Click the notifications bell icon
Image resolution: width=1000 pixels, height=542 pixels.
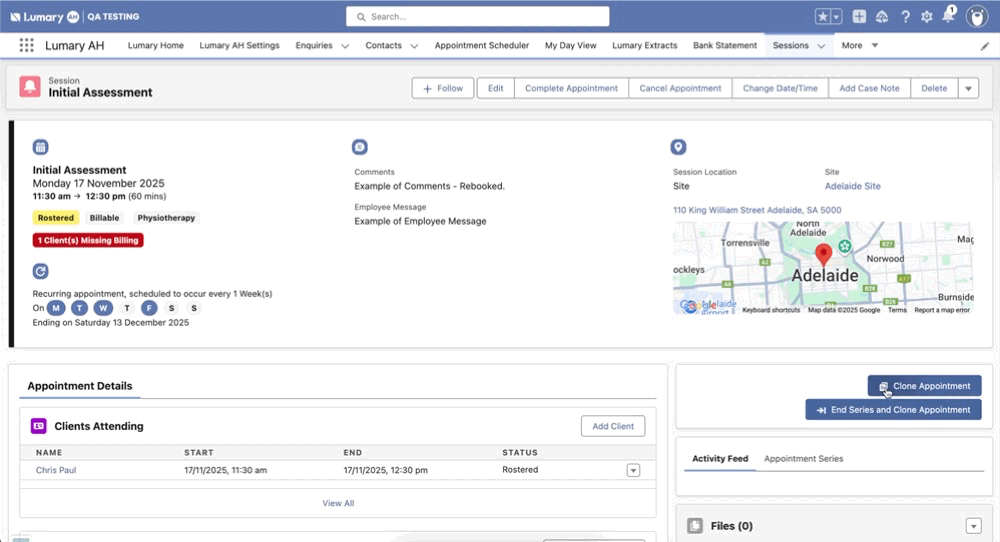[x=948, y=17]
